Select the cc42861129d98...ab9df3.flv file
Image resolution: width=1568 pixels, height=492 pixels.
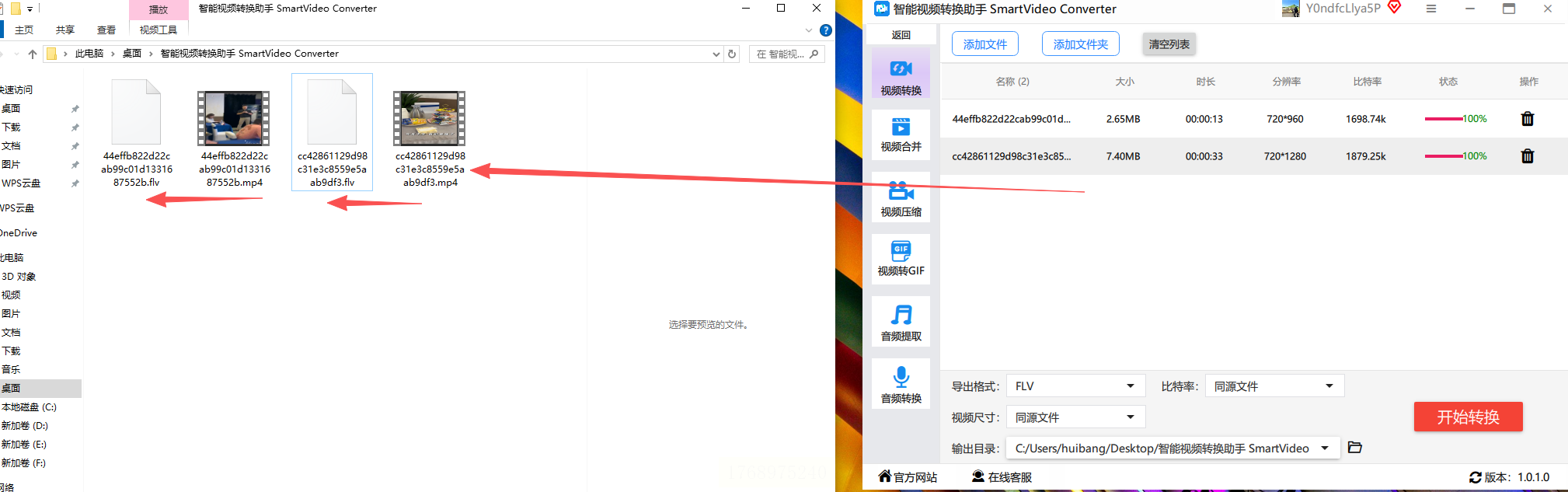coord(333,132)
